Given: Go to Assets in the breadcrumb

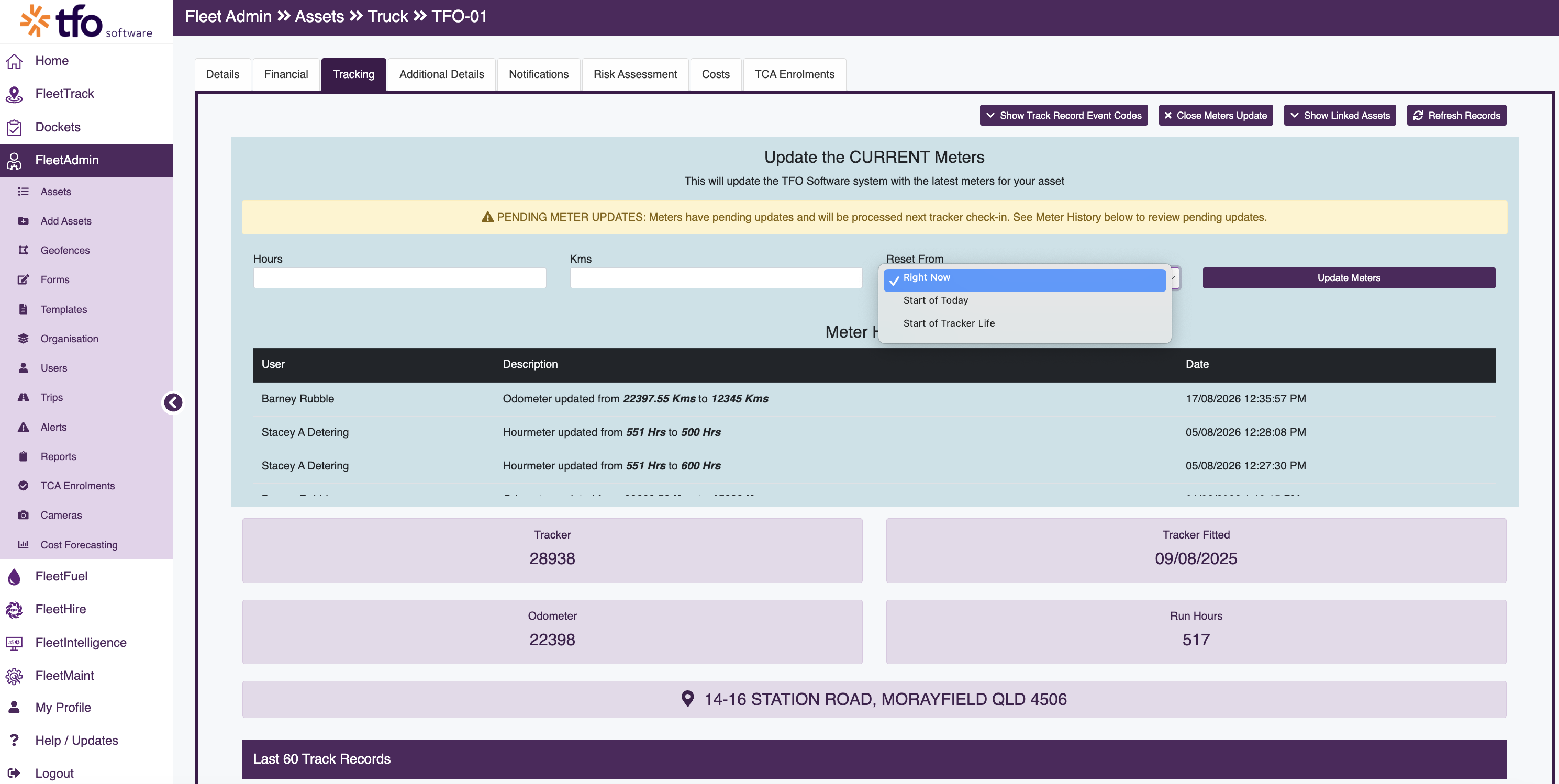Looking at the screenshot, I should pyautogui.click(x=319, y=16).
